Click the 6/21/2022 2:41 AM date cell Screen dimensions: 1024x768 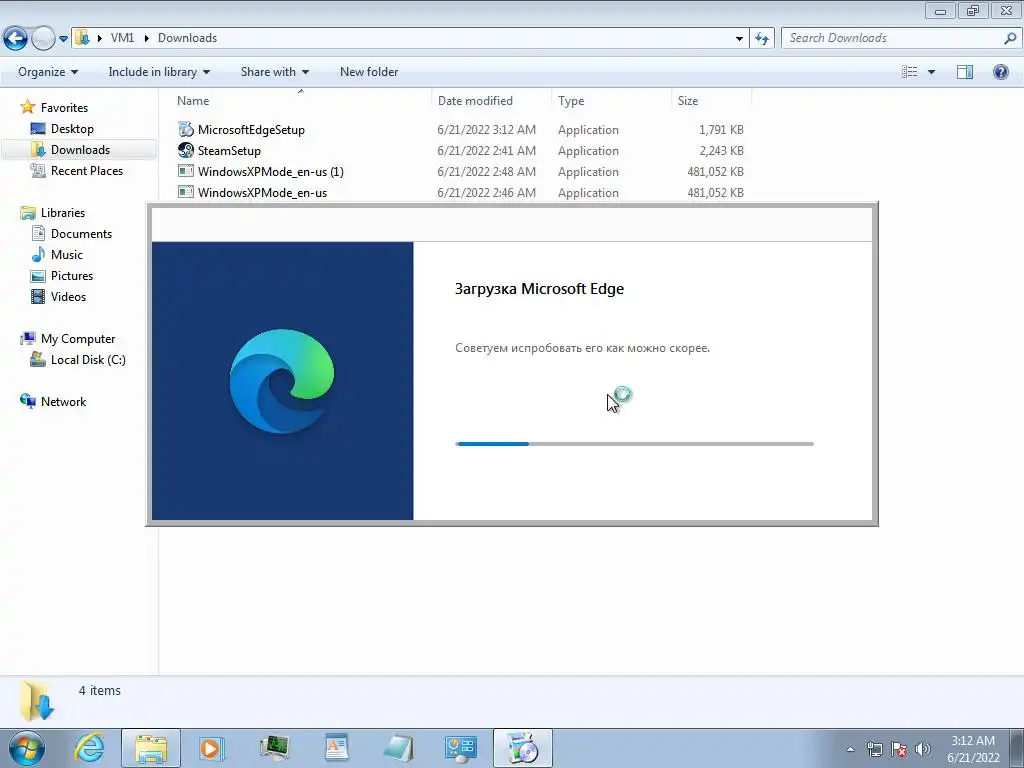487,150
